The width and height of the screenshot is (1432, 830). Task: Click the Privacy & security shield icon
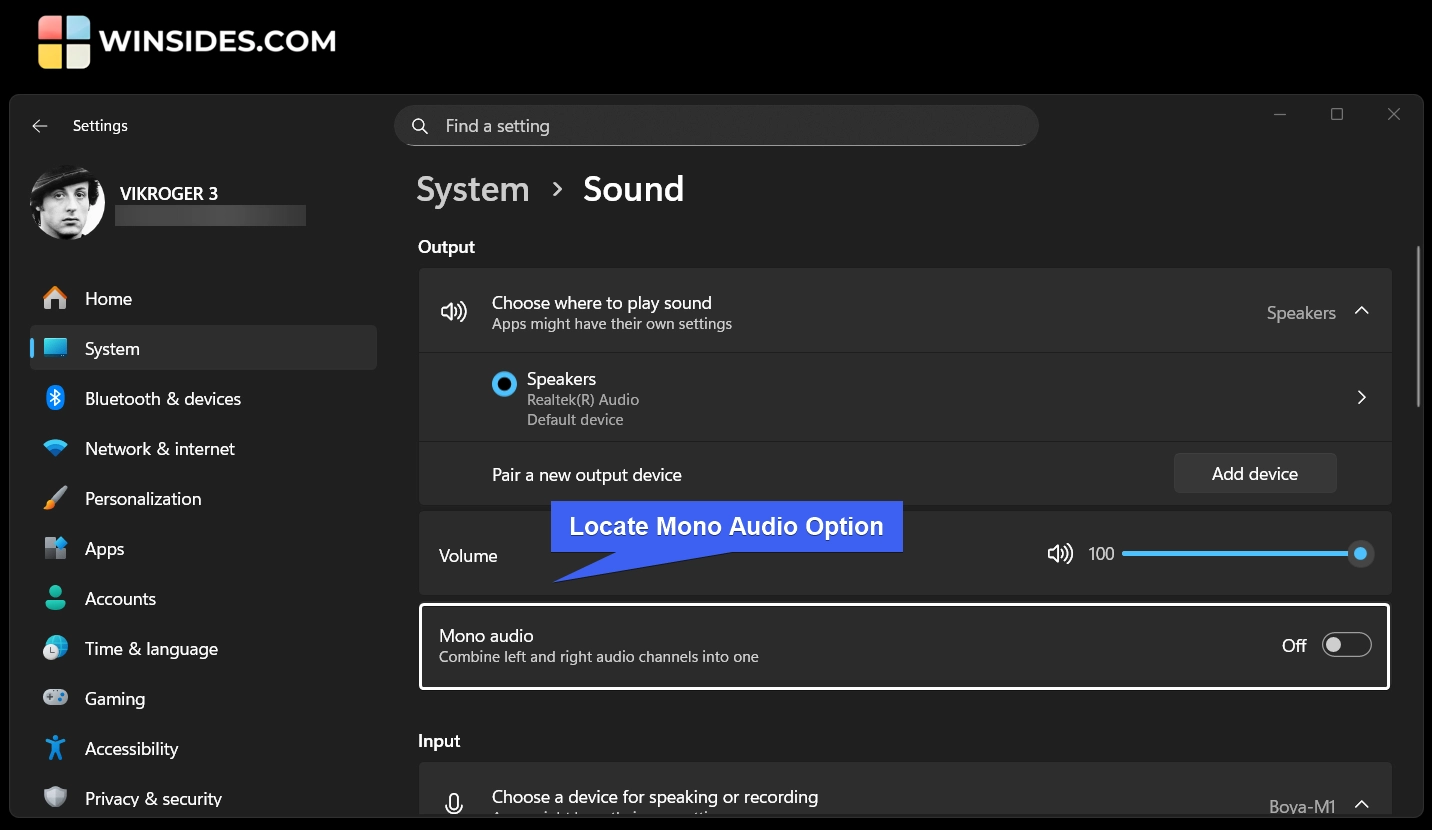point(55,798)
